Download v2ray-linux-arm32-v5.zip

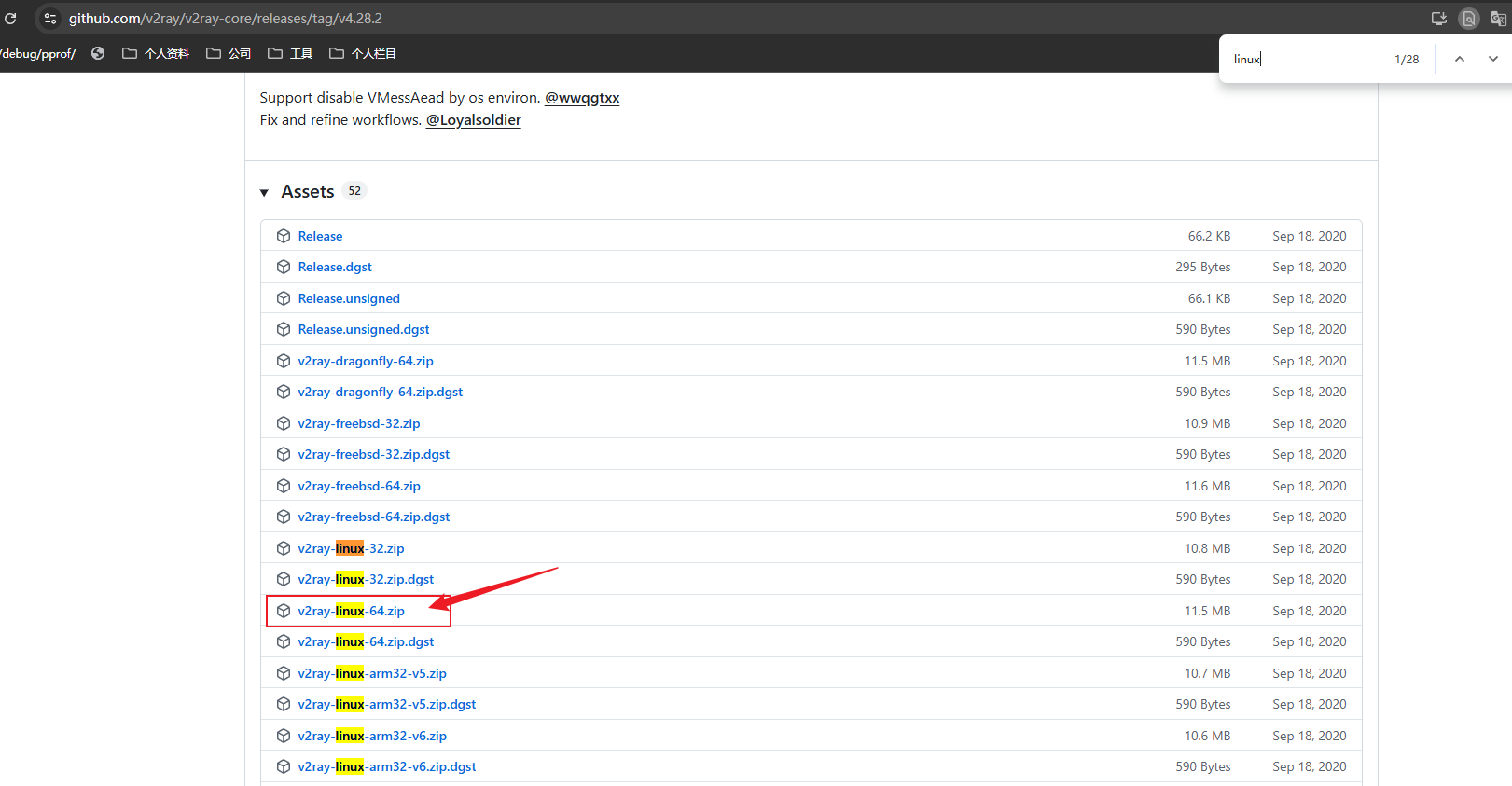pyautogui.click(x=372, y=673)
